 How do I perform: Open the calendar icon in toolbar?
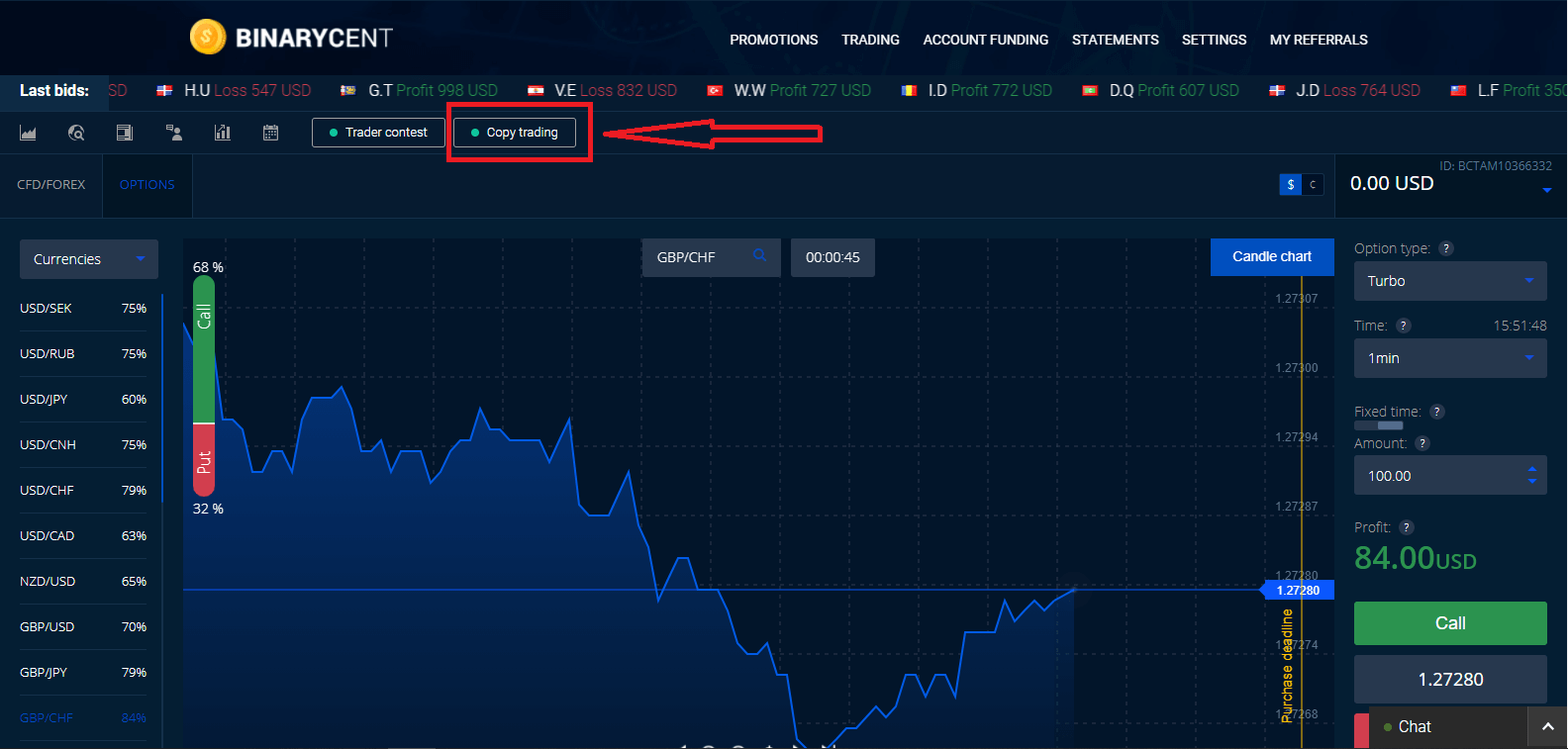tap(270, 133)
